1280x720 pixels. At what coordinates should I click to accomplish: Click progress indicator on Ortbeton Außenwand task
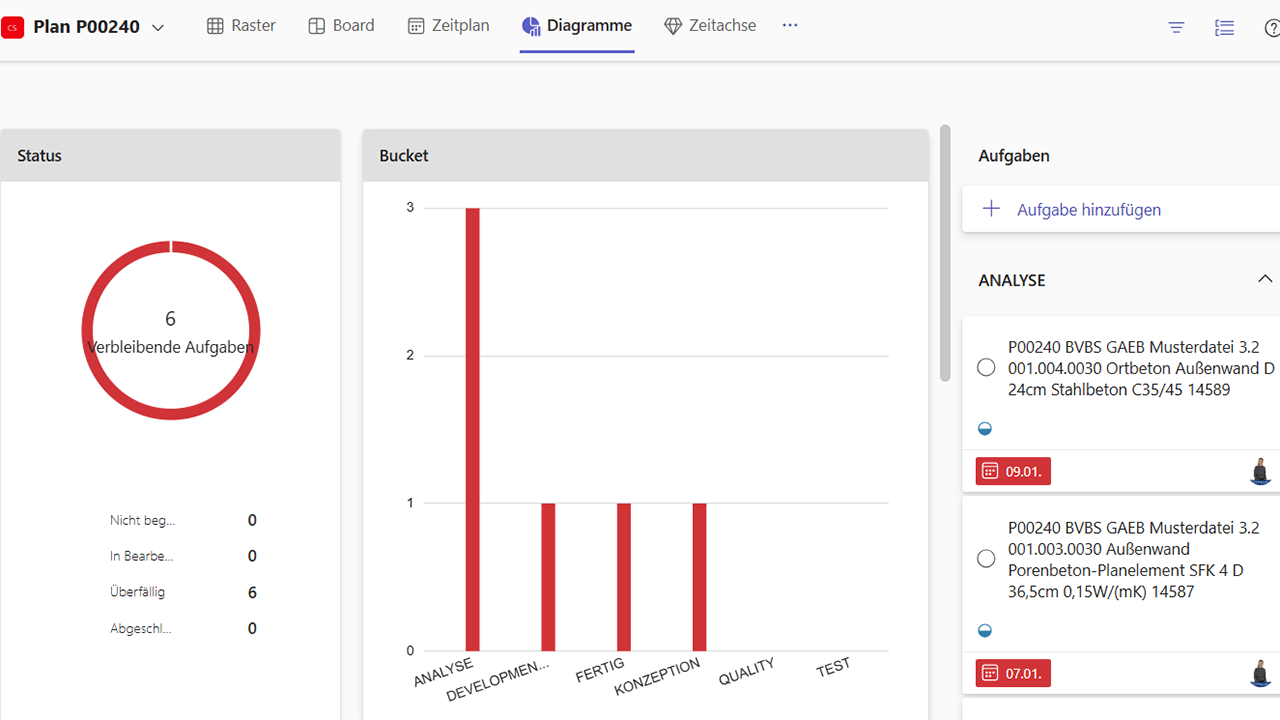[x=985, y=429]
